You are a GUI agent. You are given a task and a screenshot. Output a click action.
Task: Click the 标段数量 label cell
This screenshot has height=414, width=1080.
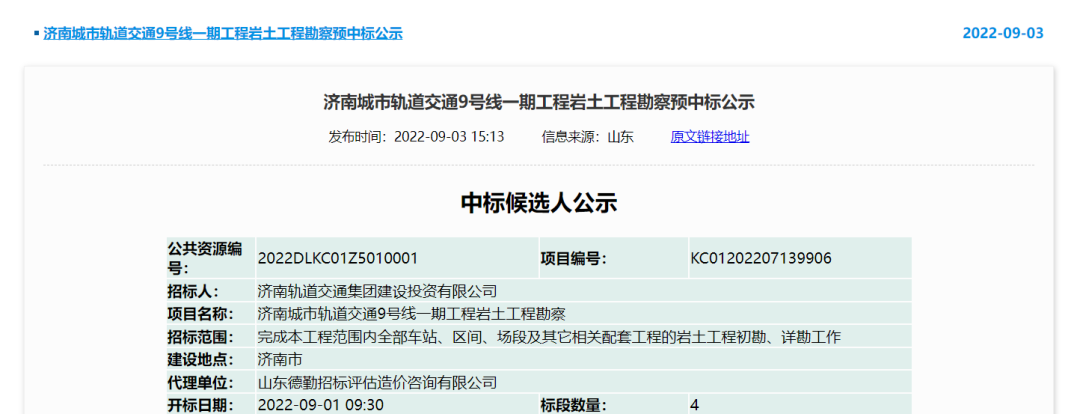coord(614,404)
